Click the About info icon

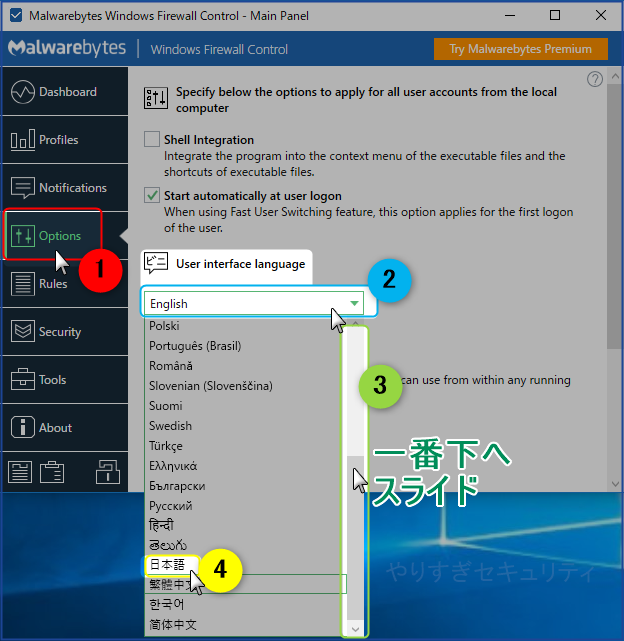point(22,427)
